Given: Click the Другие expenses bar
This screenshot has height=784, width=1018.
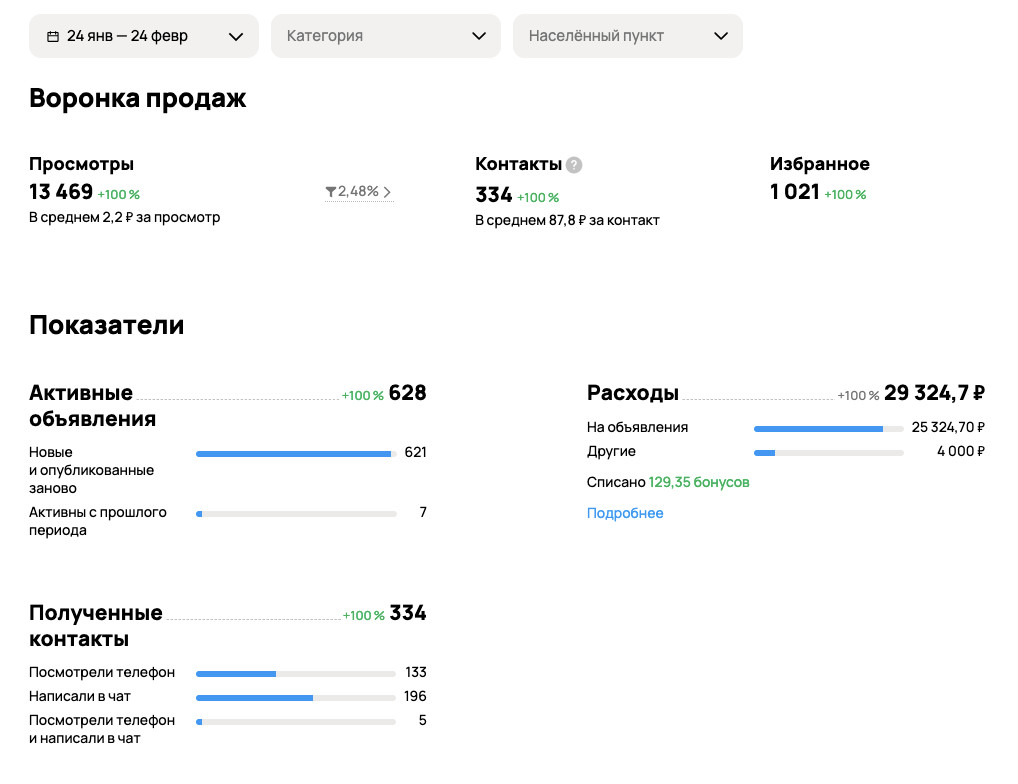Looking at the screenshot, I should (x=828, y=453).
